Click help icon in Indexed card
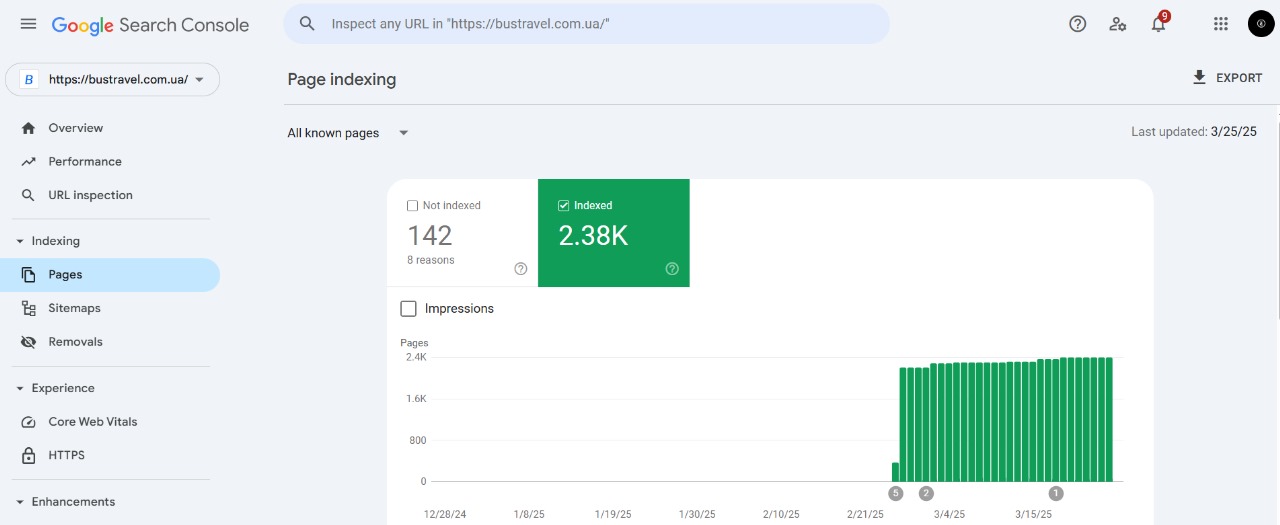The image size is (1280, 525). (x=672, y=268)
